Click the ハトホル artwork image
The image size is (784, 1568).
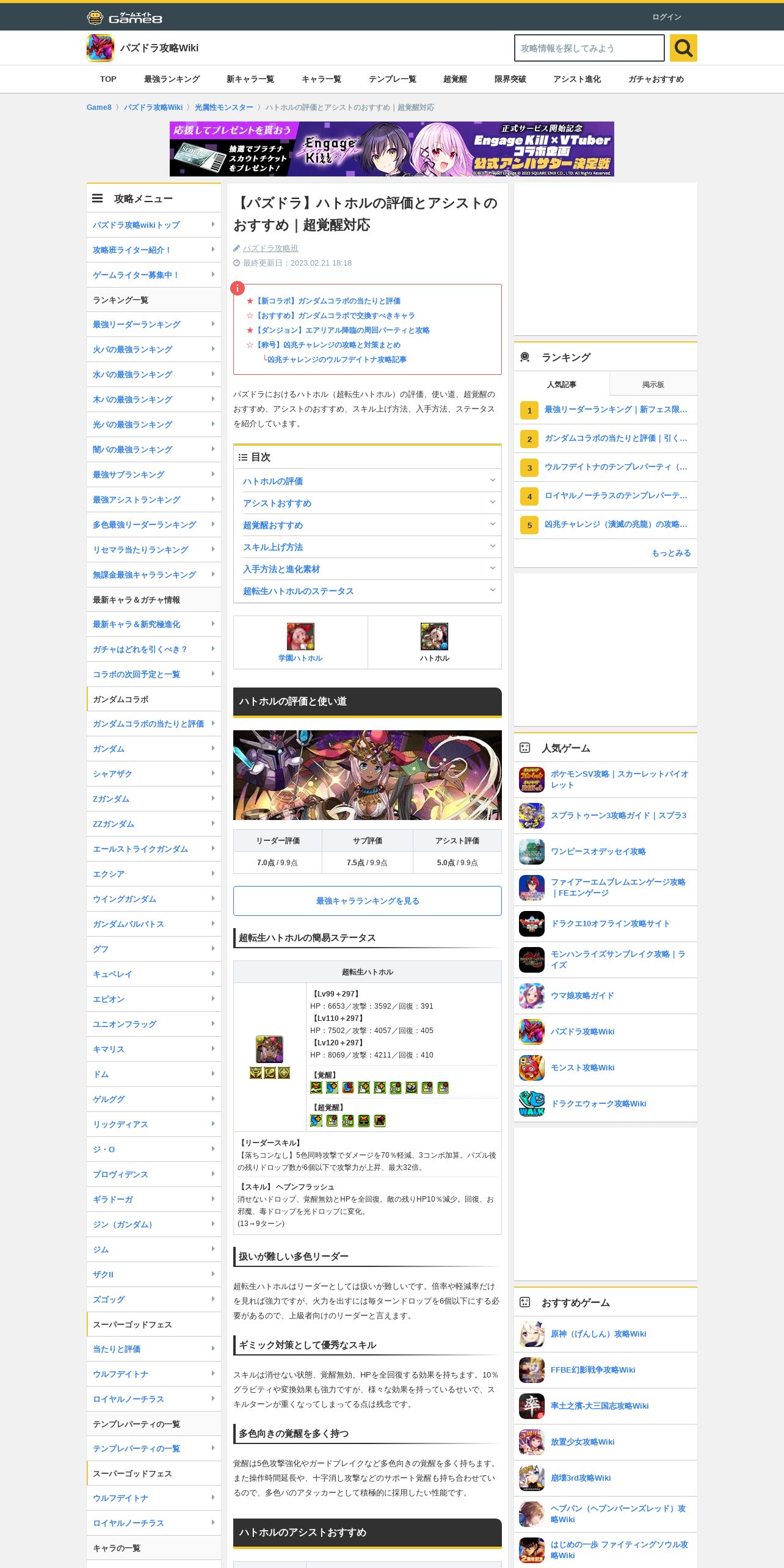pos(368,775)
